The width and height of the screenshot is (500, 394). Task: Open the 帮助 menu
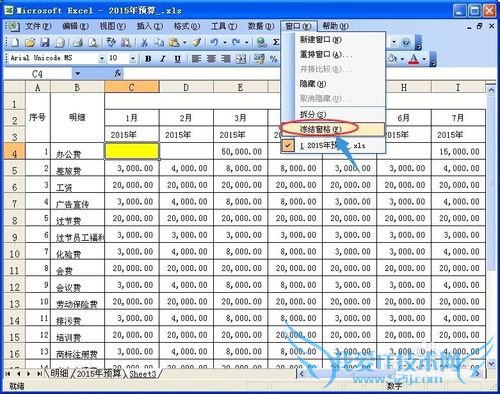[336, 26]
